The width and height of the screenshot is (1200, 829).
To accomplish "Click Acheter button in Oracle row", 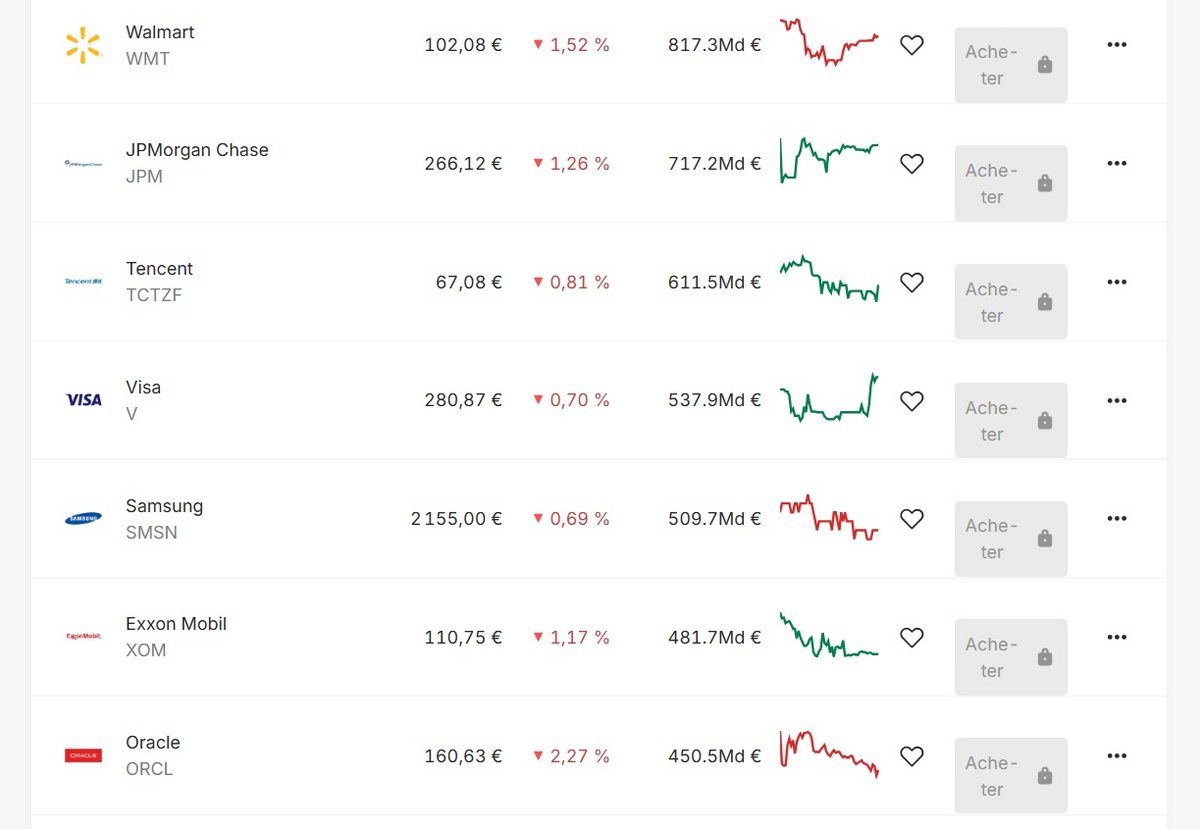I will coord(1010,775).
